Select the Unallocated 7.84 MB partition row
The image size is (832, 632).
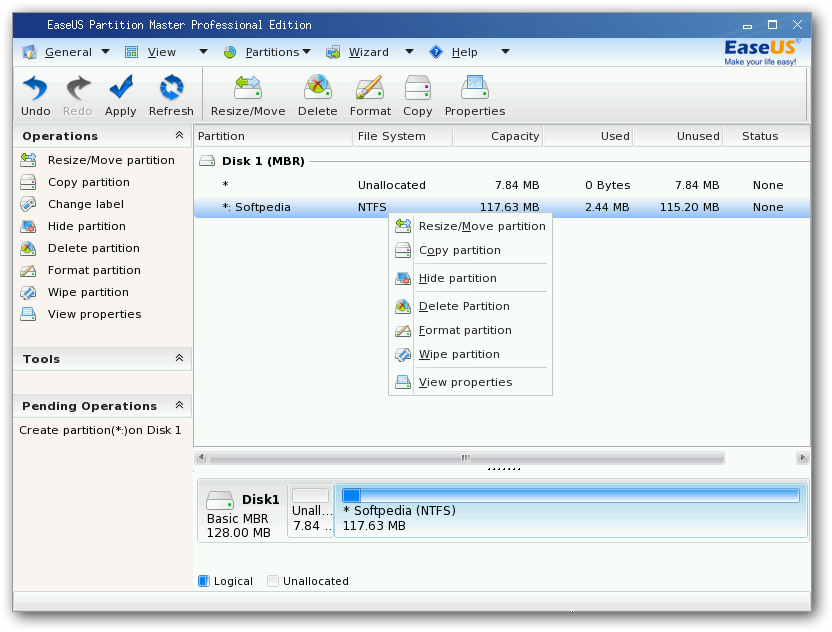(501, 185)
